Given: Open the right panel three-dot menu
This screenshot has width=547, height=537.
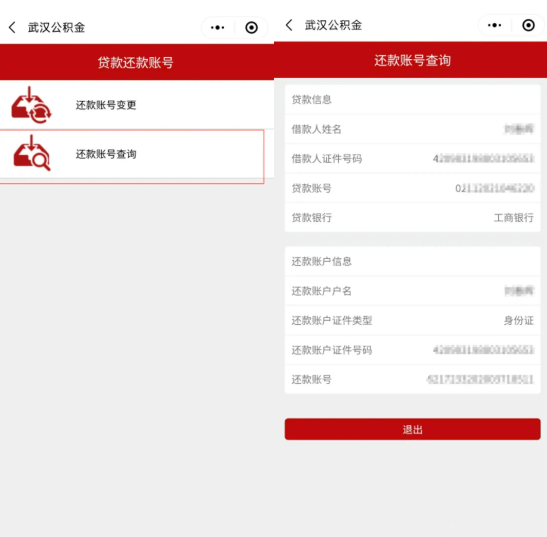Looking at the screenshot, I should 494,25.
